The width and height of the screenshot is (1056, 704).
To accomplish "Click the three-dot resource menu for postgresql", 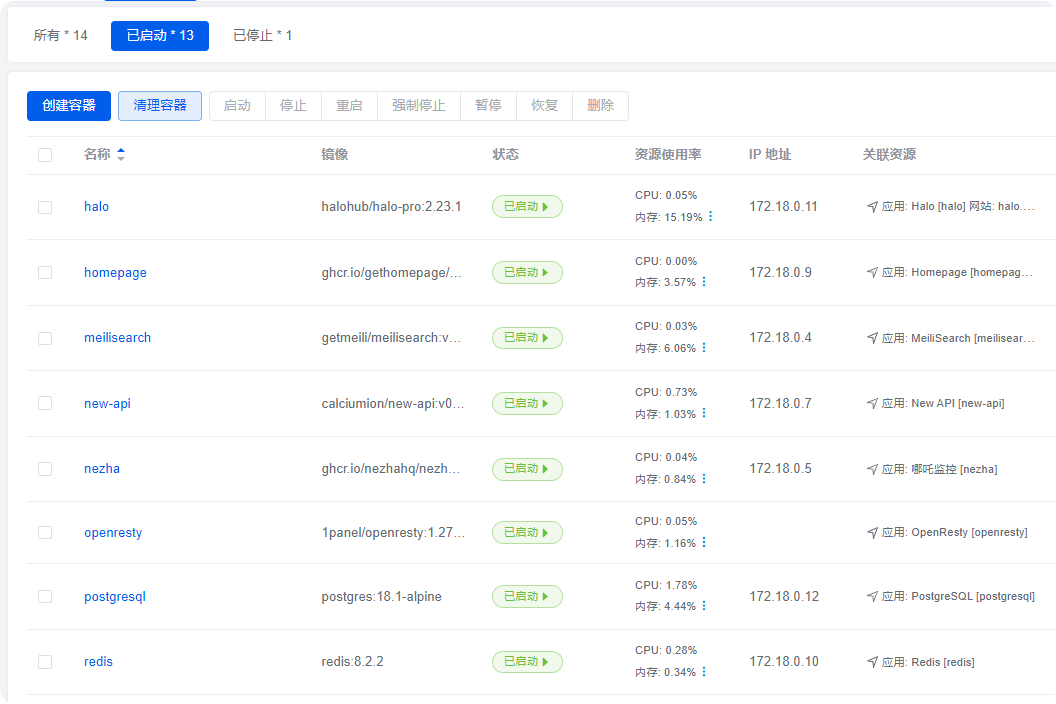I will point(704,606).
